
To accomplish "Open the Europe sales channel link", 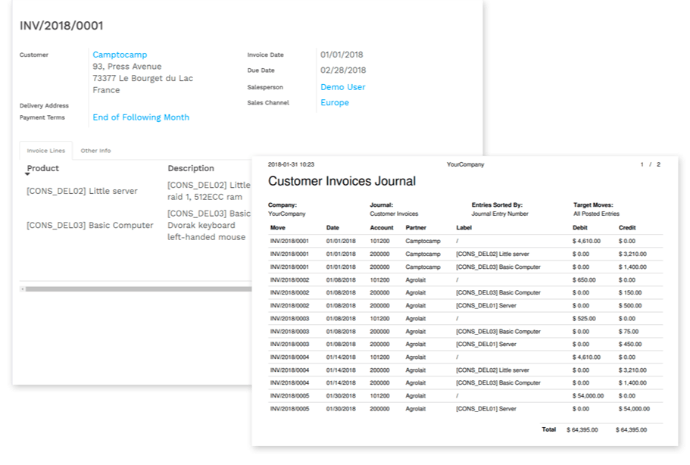I will point(334,102).
